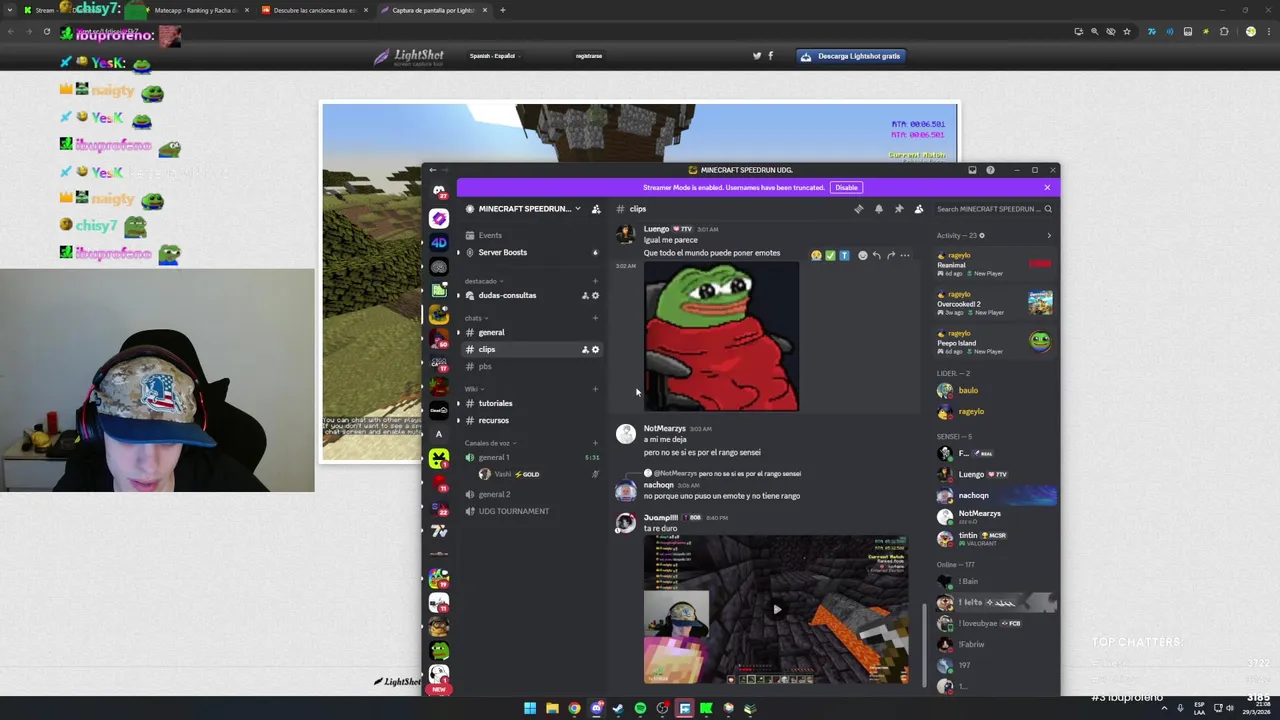
Task: Open dudas-consultas channel
Action: pyautogui.click(x=531, y=295)
